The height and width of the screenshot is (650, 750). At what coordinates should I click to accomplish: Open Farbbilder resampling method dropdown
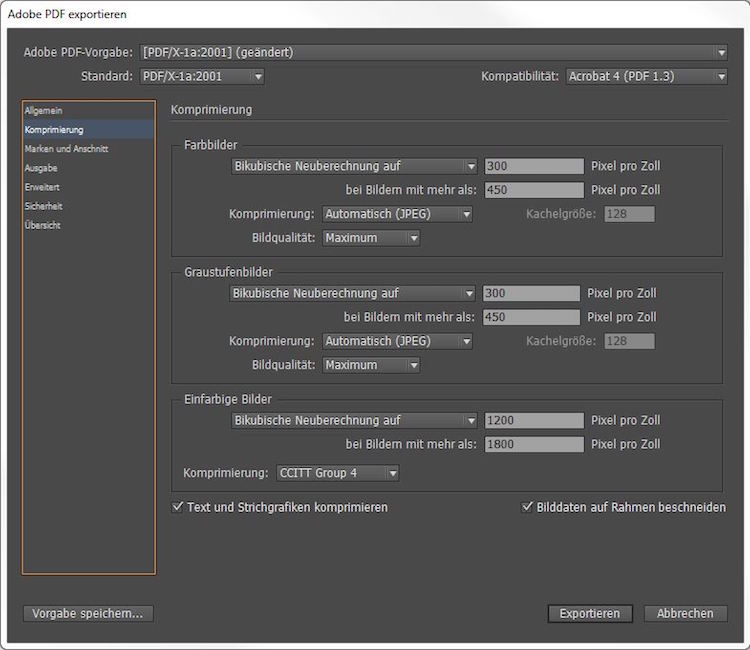tap(354, 166)
